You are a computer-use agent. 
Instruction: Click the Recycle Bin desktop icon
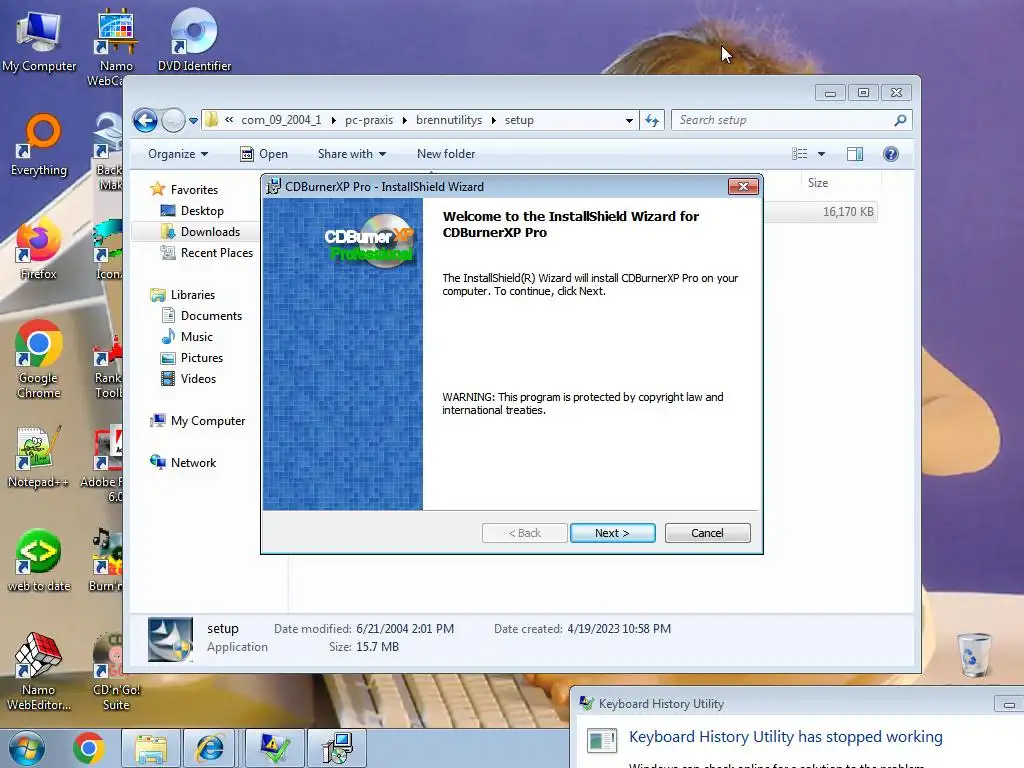(974, 655)
